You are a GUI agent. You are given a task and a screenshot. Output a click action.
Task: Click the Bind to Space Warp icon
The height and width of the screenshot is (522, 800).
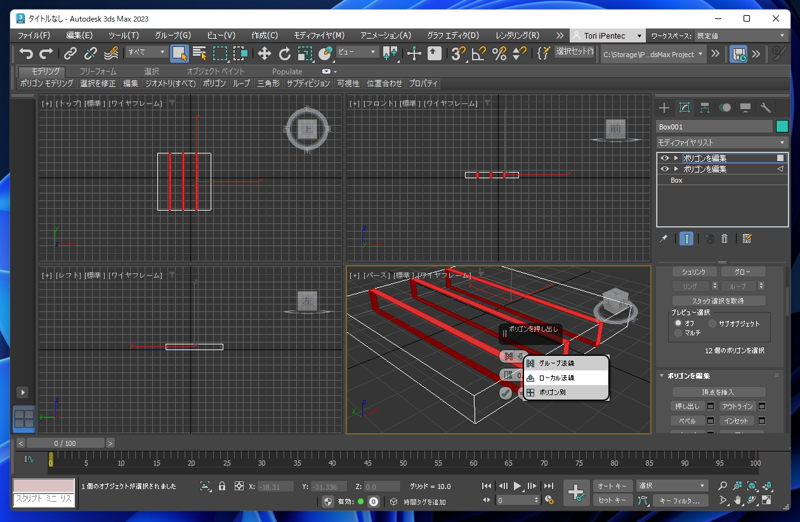click(111, 53)
